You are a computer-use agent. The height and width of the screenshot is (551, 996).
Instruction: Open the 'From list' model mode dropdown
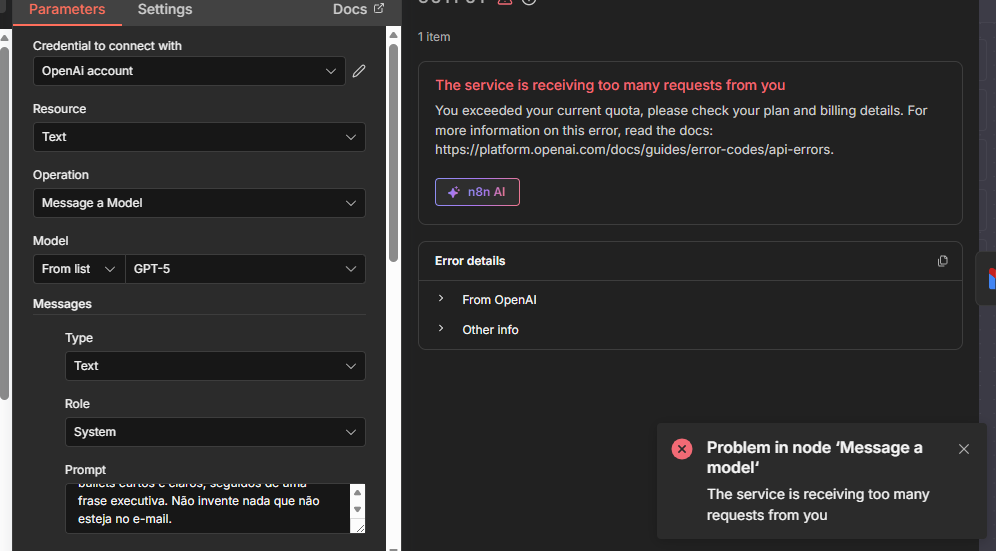coord(78,269)
